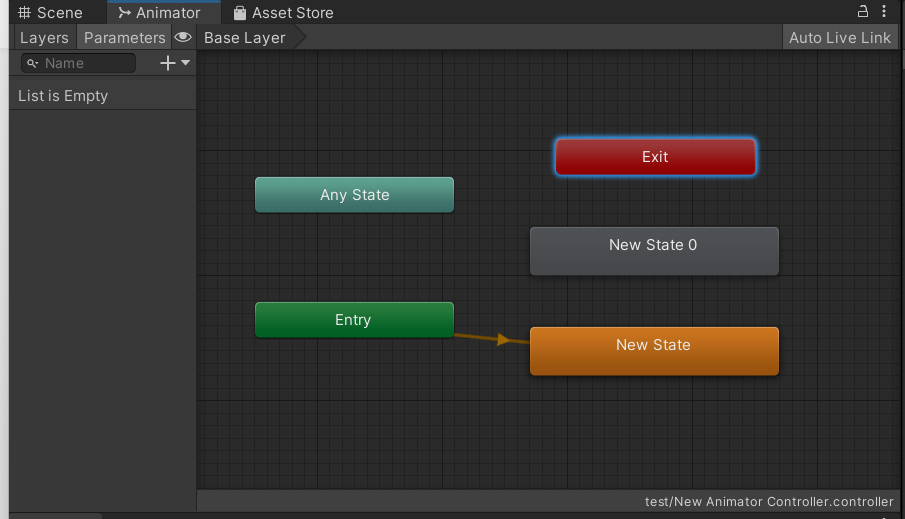This screenshot has height=519, width=905.
Task: Select the red Exit node
Action: click(x=655, y=157)
